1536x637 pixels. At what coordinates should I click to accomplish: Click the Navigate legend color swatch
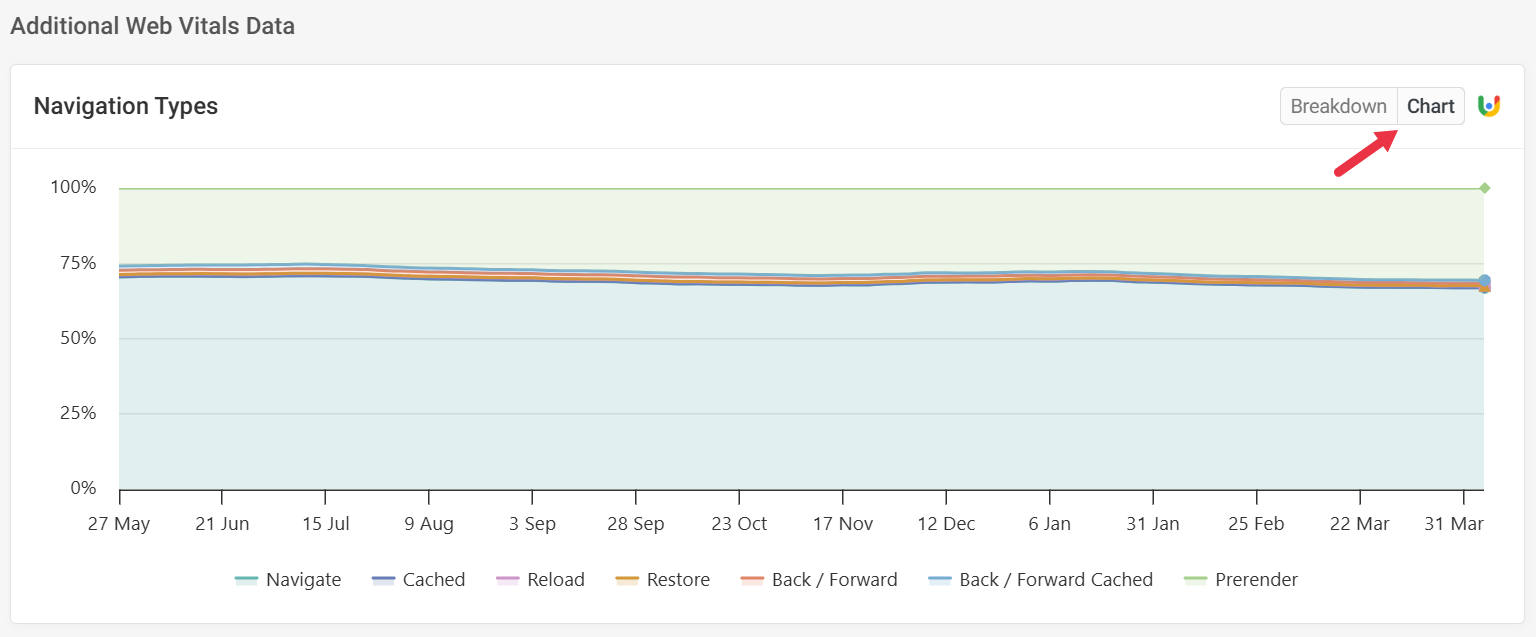(246, 580)
